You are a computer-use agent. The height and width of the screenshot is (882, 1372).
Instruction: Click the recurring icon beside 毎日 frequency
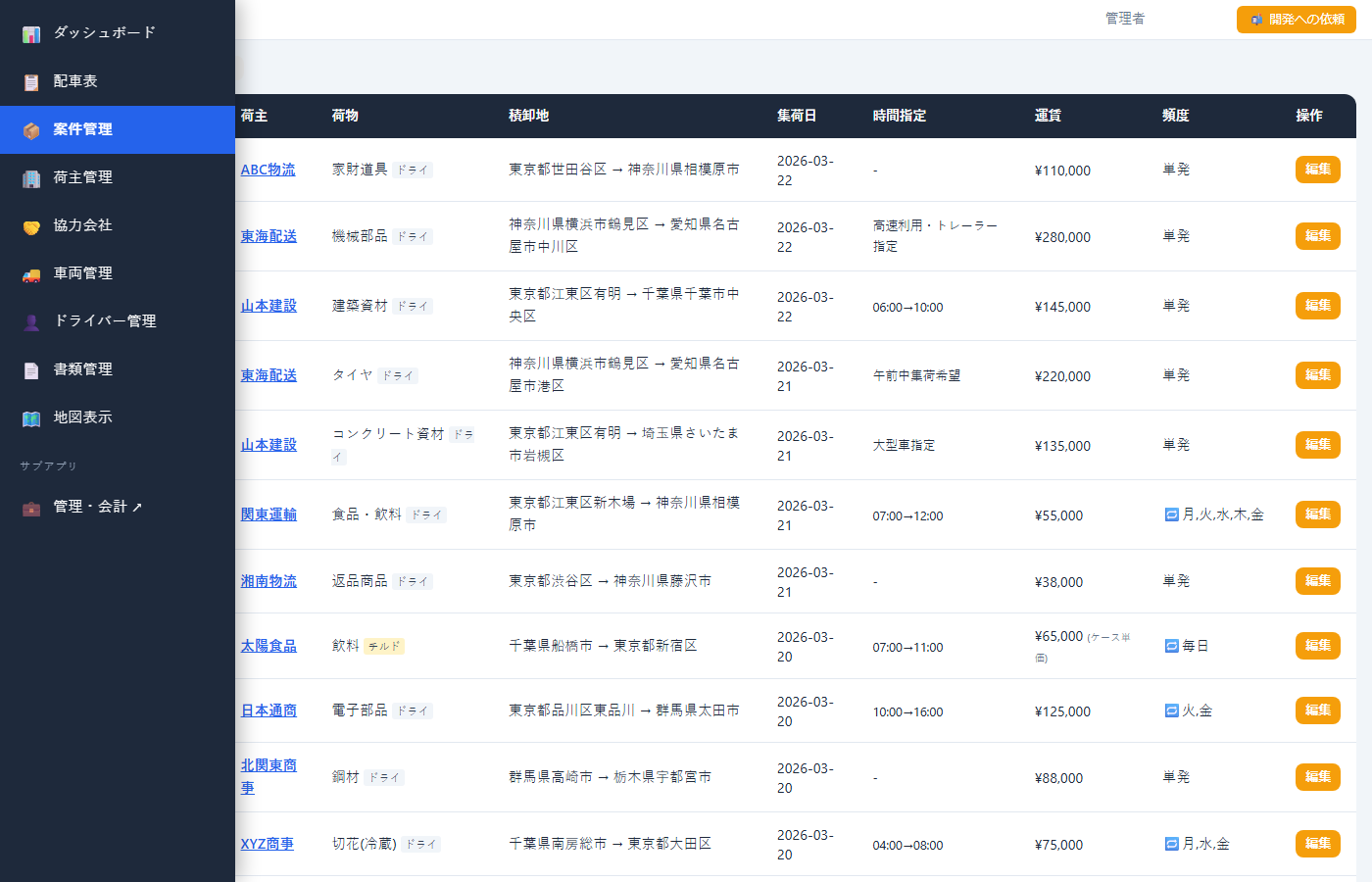1171,646
